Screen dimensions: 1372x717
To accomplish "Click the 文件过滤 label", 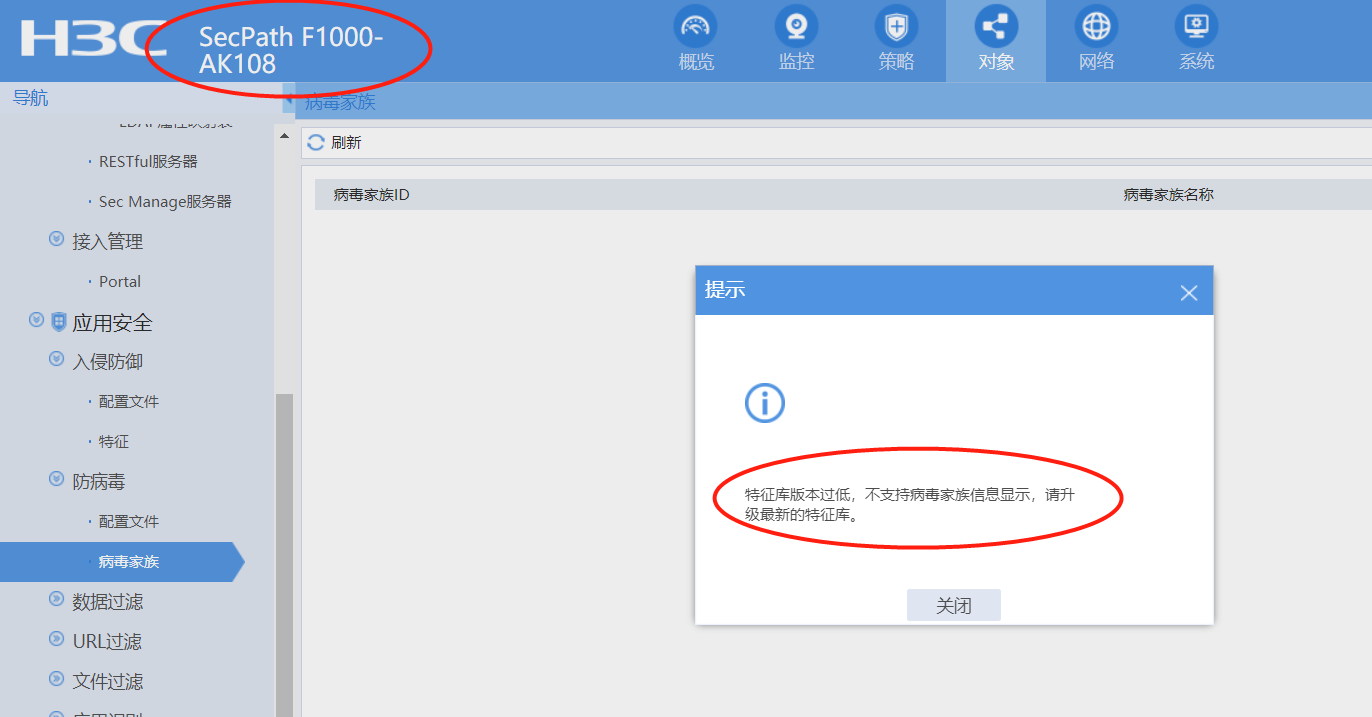I will pyautogui.click(x=108, y=681).
